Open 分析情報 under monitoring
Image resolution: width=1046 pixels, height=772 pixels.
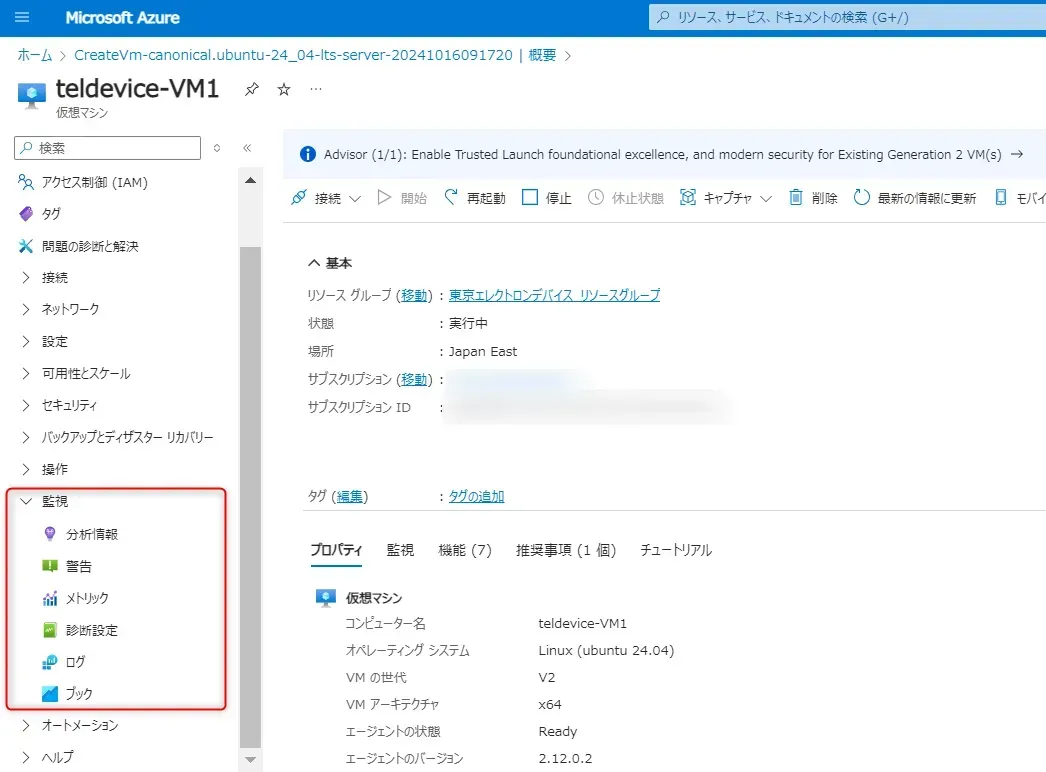point(91,534)
